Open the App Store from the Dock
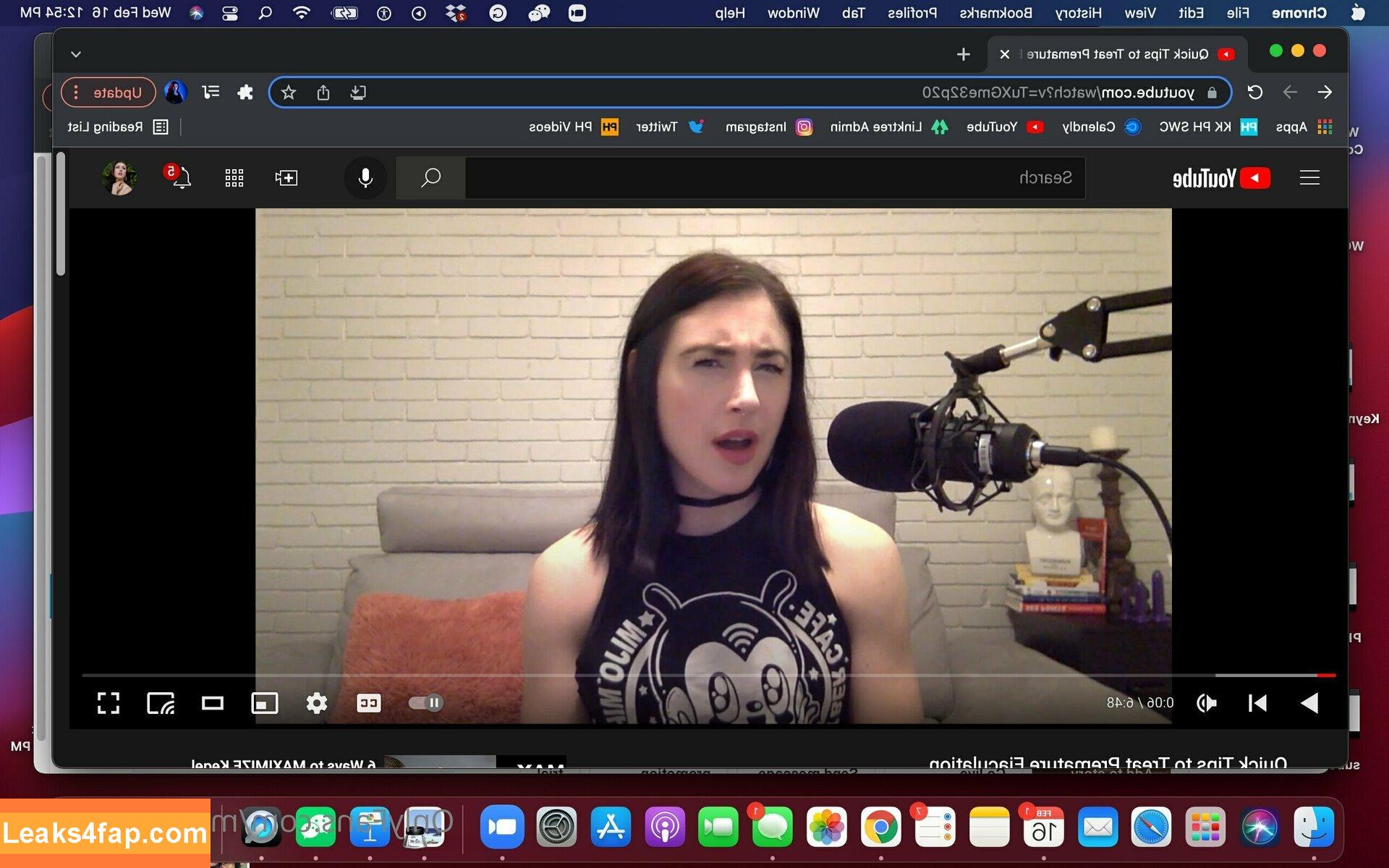This screenshot has height=868, width=1389. pos(611,827)
